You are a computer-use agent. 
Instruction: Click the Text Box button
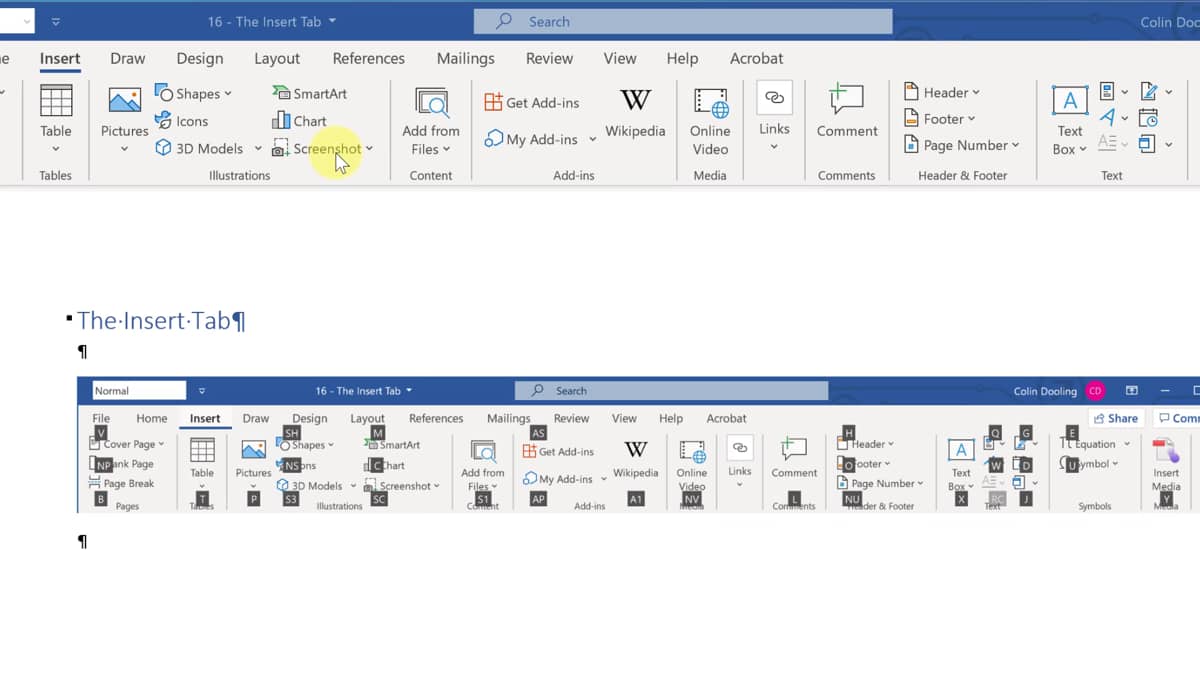(1070, 120)
